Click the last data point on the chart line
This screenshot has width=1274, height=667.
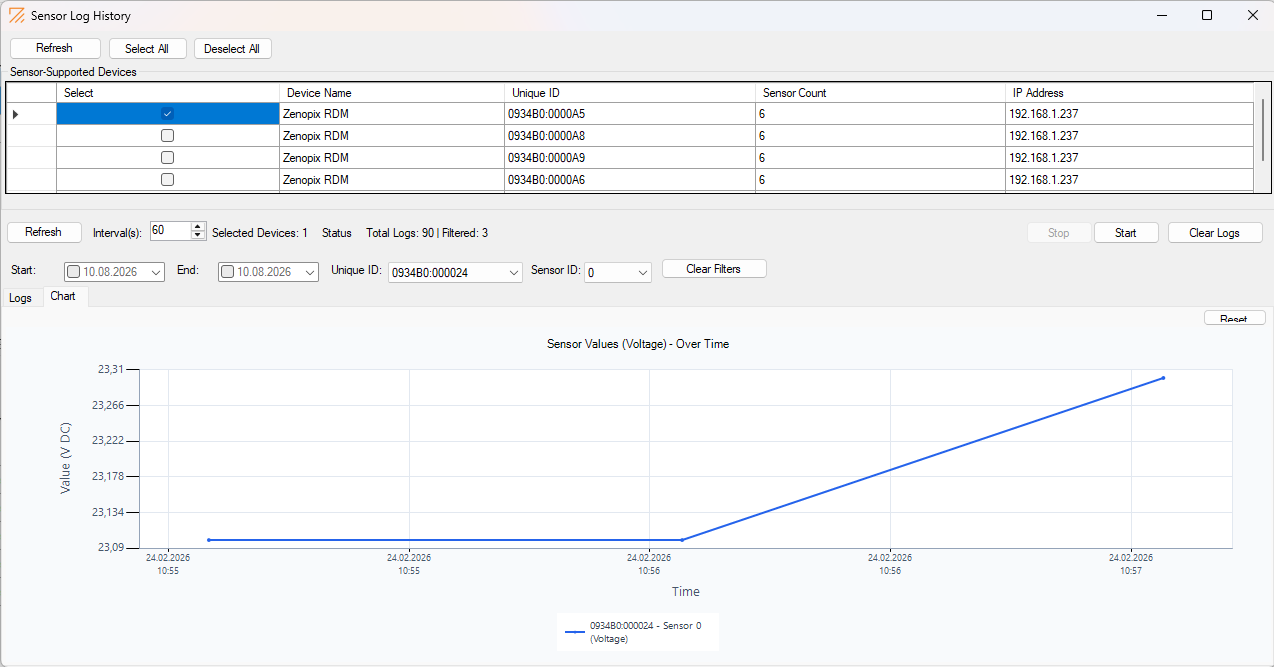(1163, 378)
